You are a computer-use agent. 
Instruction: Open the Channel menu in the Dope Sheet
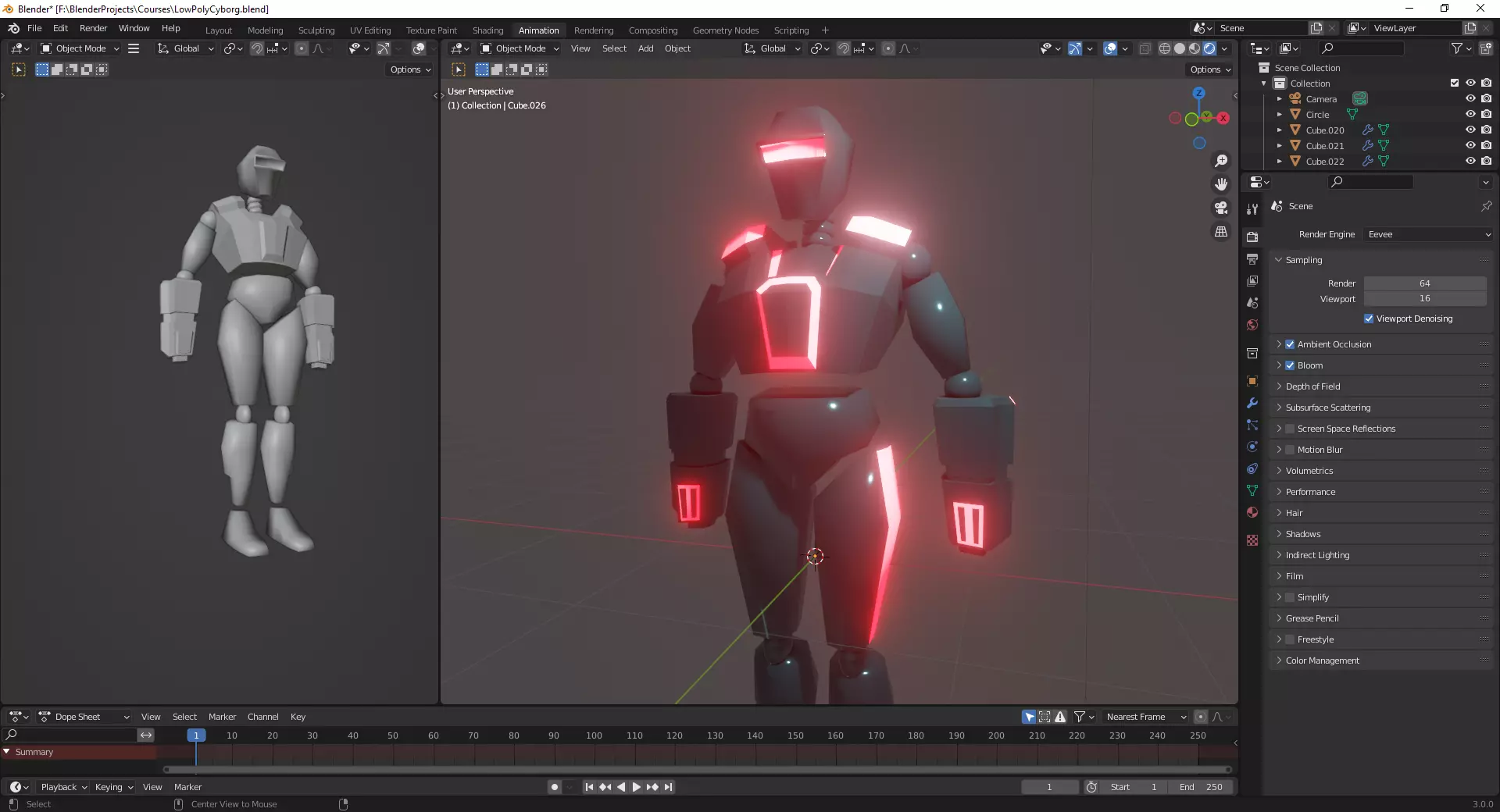[263, 717]
